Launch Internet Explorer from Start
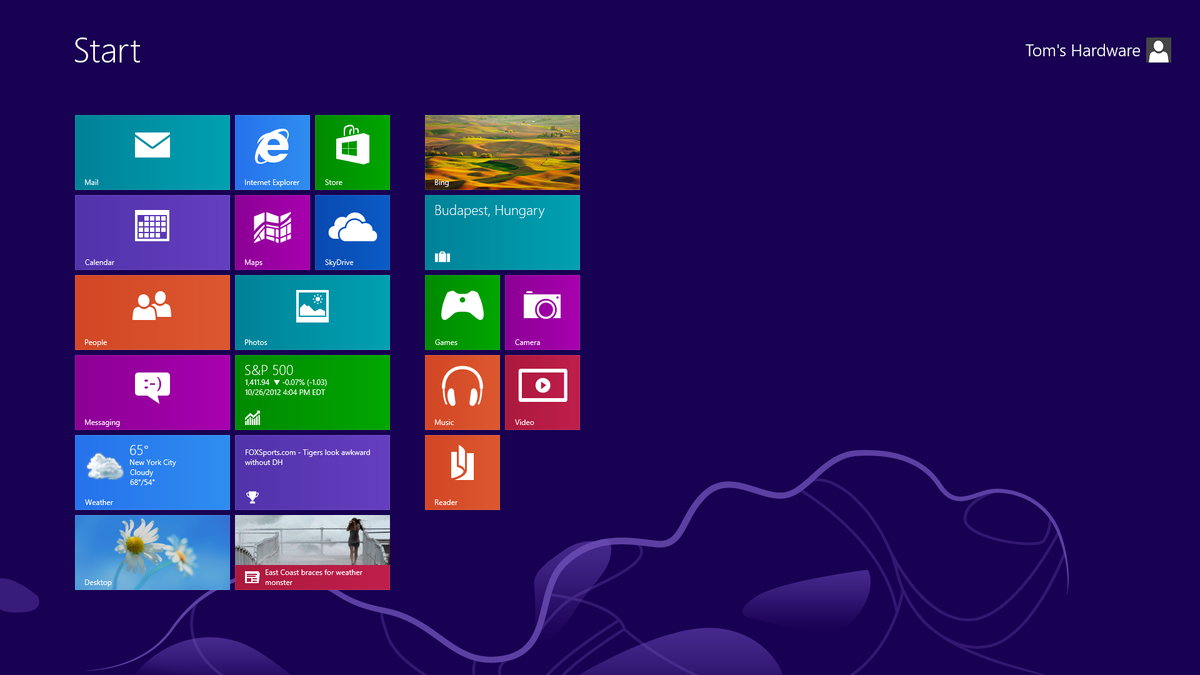This screenshot has width=1200, height=675. click(272, 152)
